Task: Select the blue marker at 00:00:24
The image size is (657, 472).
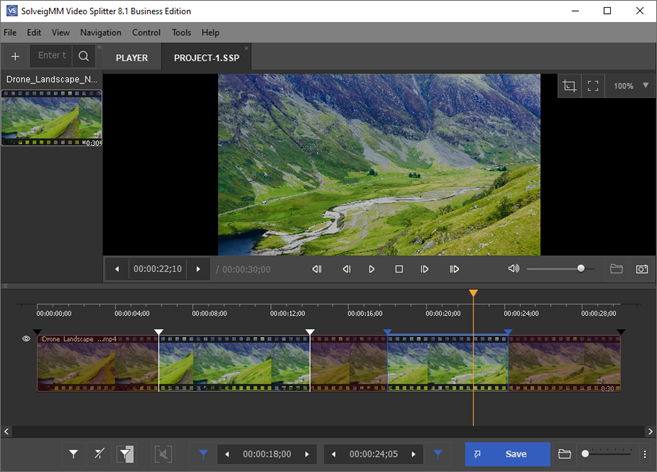Action: pos(508,332)
